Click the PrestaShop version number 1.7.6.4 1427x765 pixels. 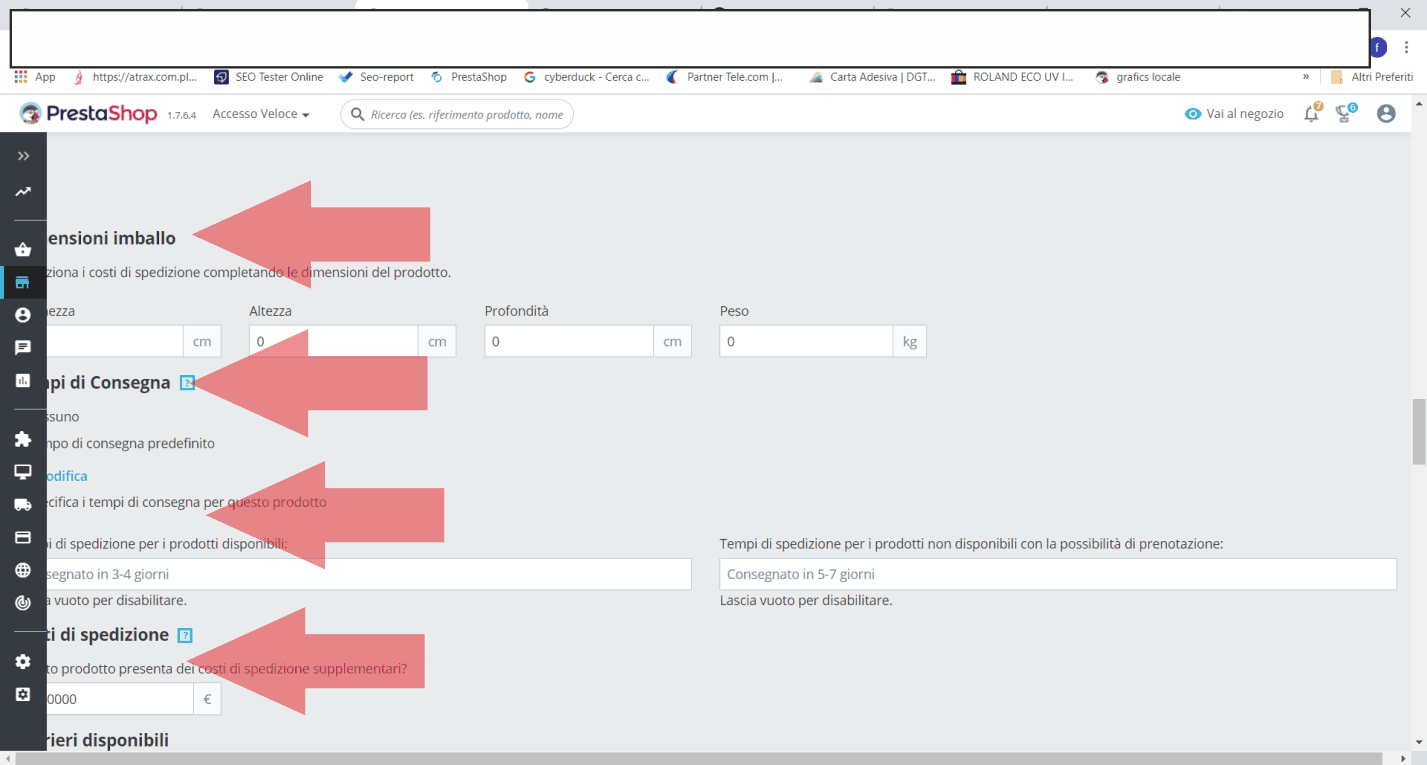(181, 115)
